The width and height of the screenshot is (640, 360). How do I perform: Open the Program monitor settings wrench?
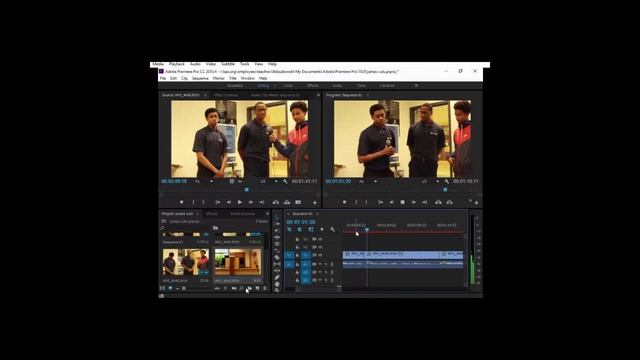(447, 181)
